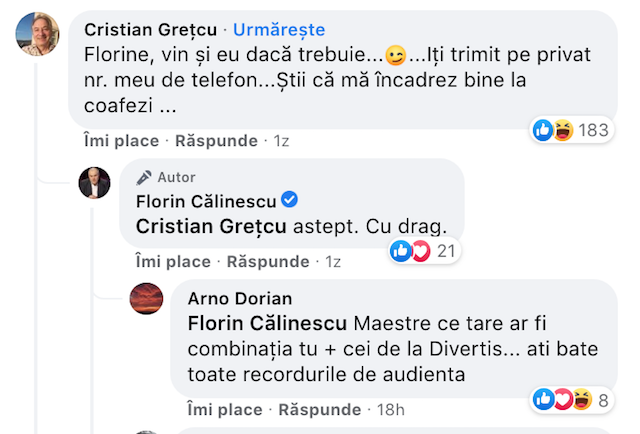Screen dimensions: 640x434
Task: View reactions count 183 on first comment
Action: pyautogui.click(x=594, y=130)
